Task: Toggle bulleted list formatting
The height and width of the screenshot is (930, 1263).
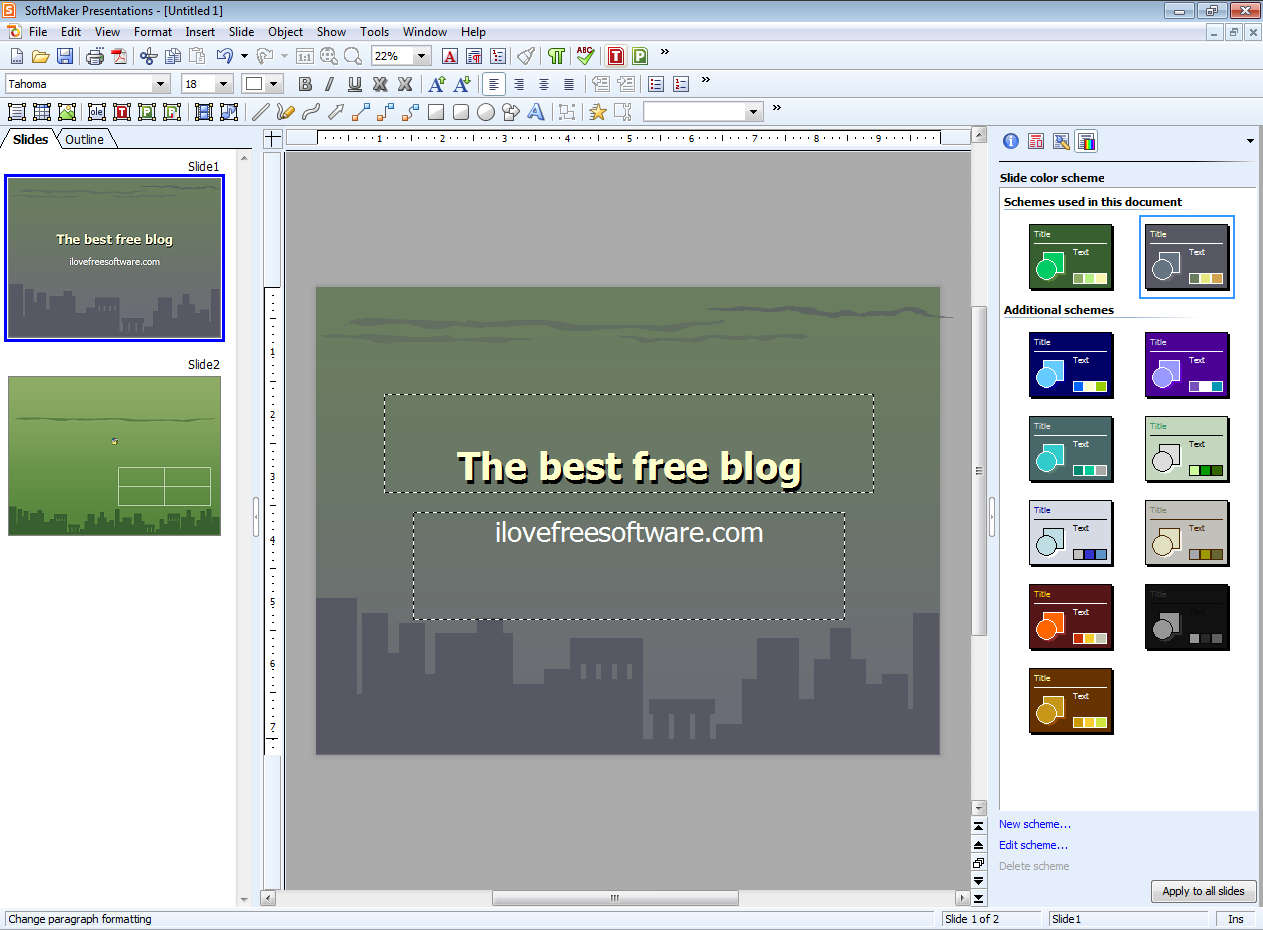Action: 656,84
